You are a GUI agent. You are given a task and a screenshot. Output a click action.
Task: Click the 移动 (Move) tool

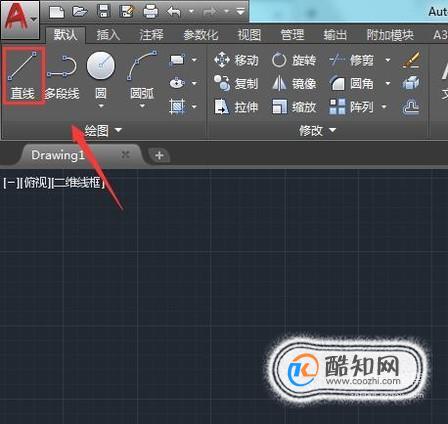[236, 60]
